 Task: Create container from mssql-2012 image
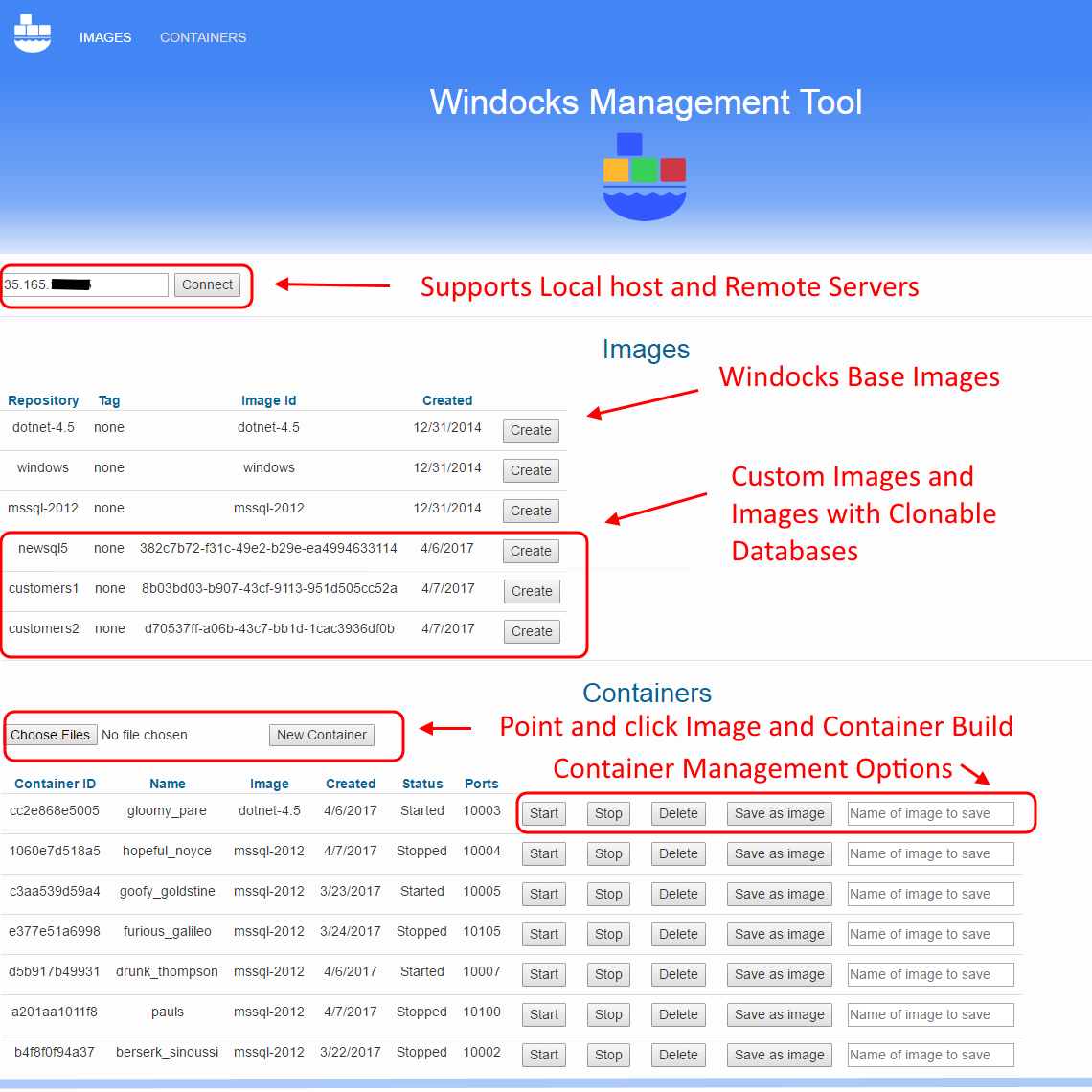click(531, 511)
